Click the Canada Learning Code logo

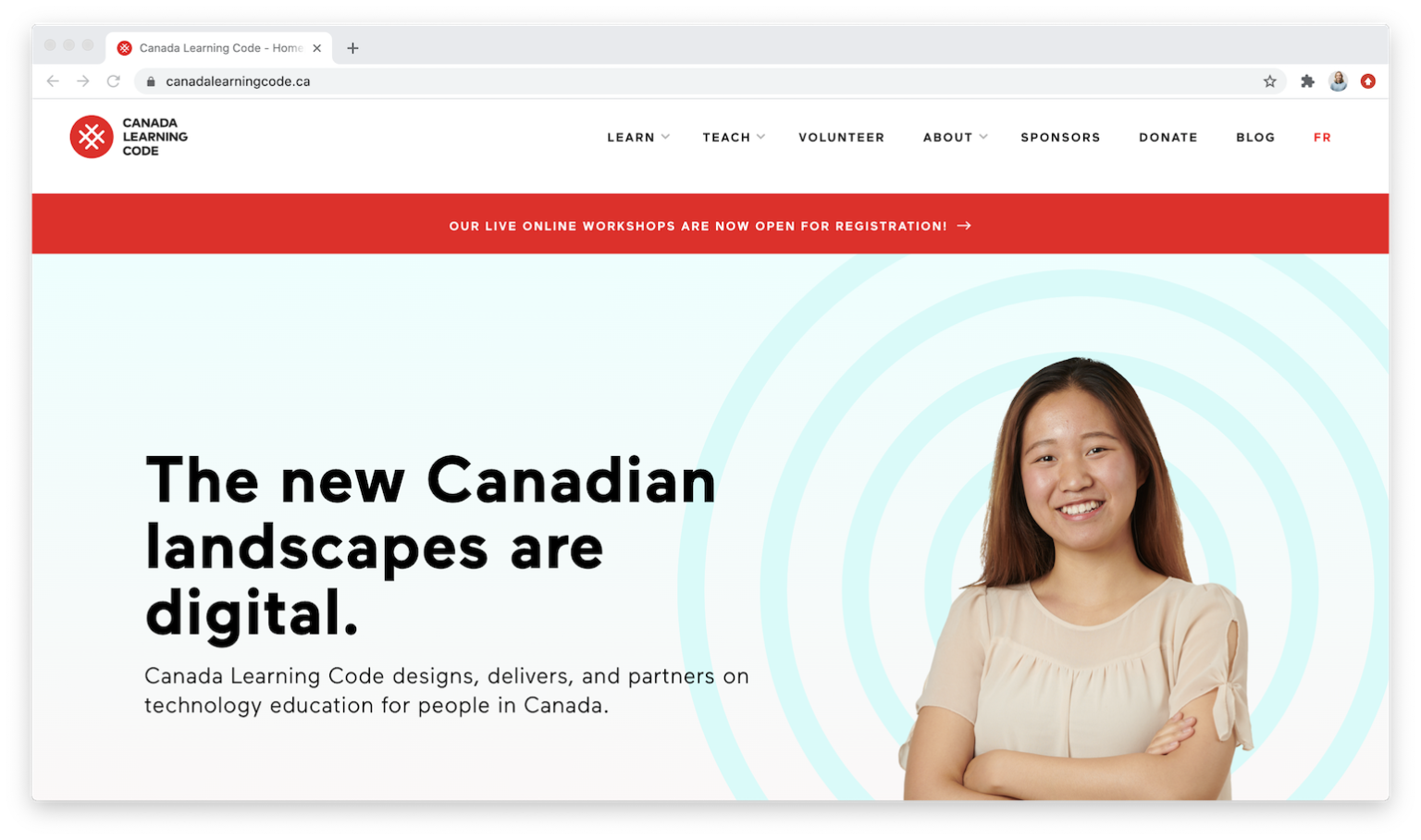tap(128, 136)
